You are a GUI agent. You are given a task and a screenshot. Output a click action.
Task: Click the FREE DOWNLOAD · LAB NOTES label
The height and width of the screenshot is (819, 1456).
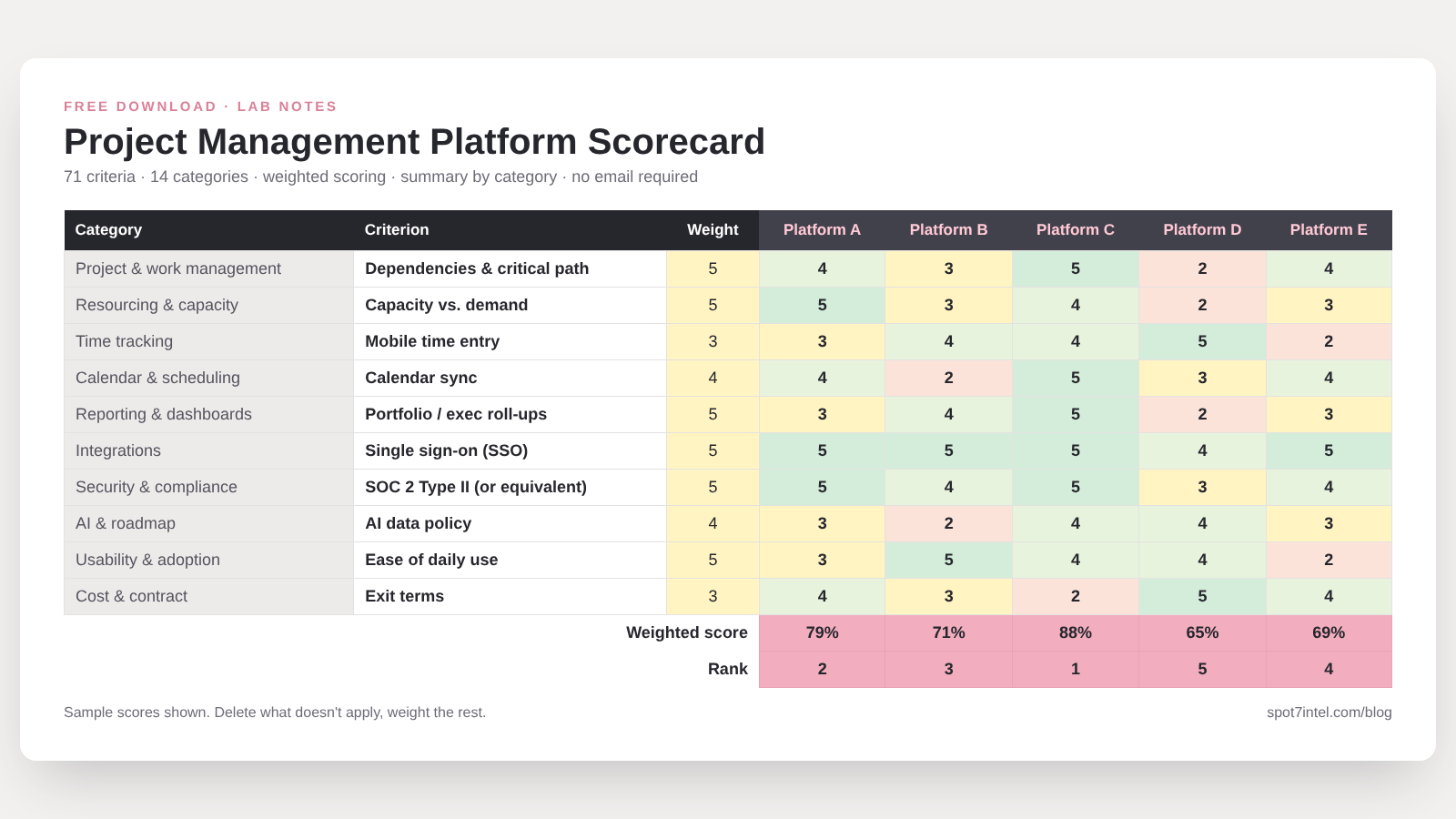200,106
